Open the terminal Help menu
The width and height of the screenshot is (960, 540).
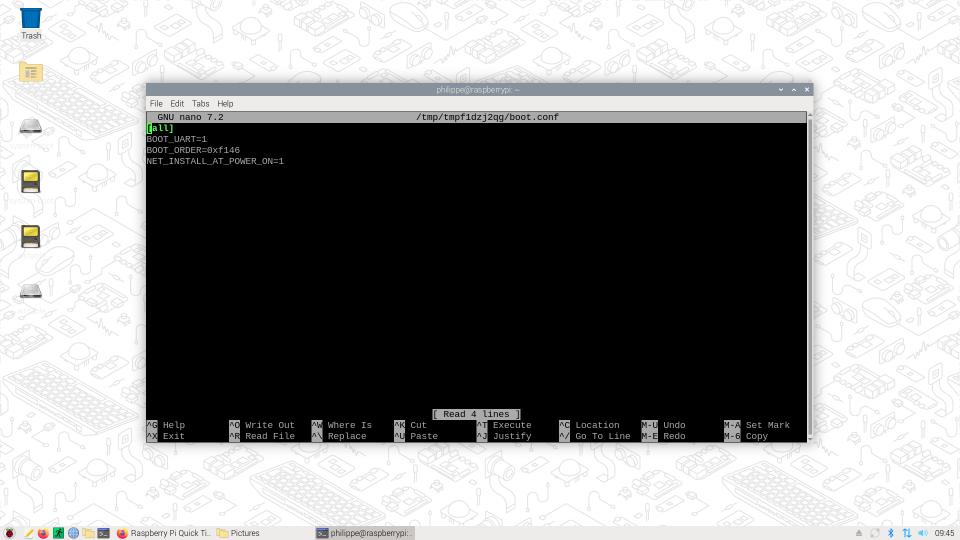point(225,103)
